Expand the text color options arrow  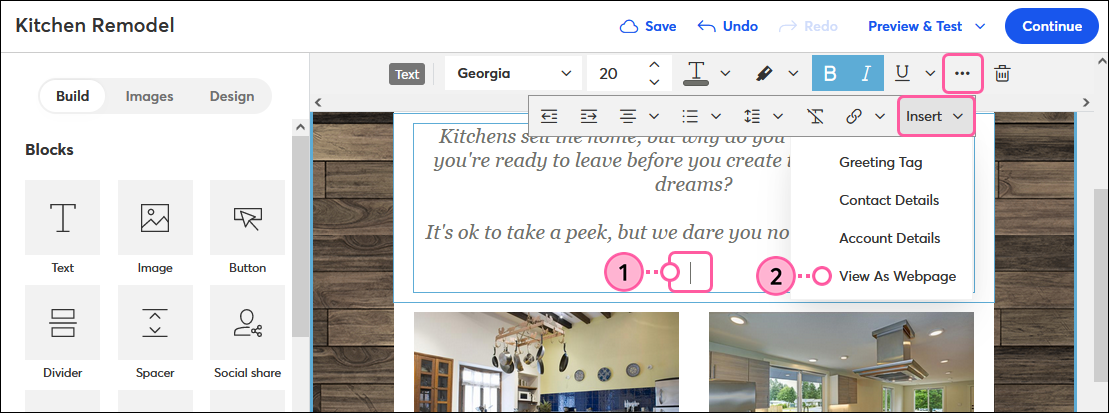(726, 74)
